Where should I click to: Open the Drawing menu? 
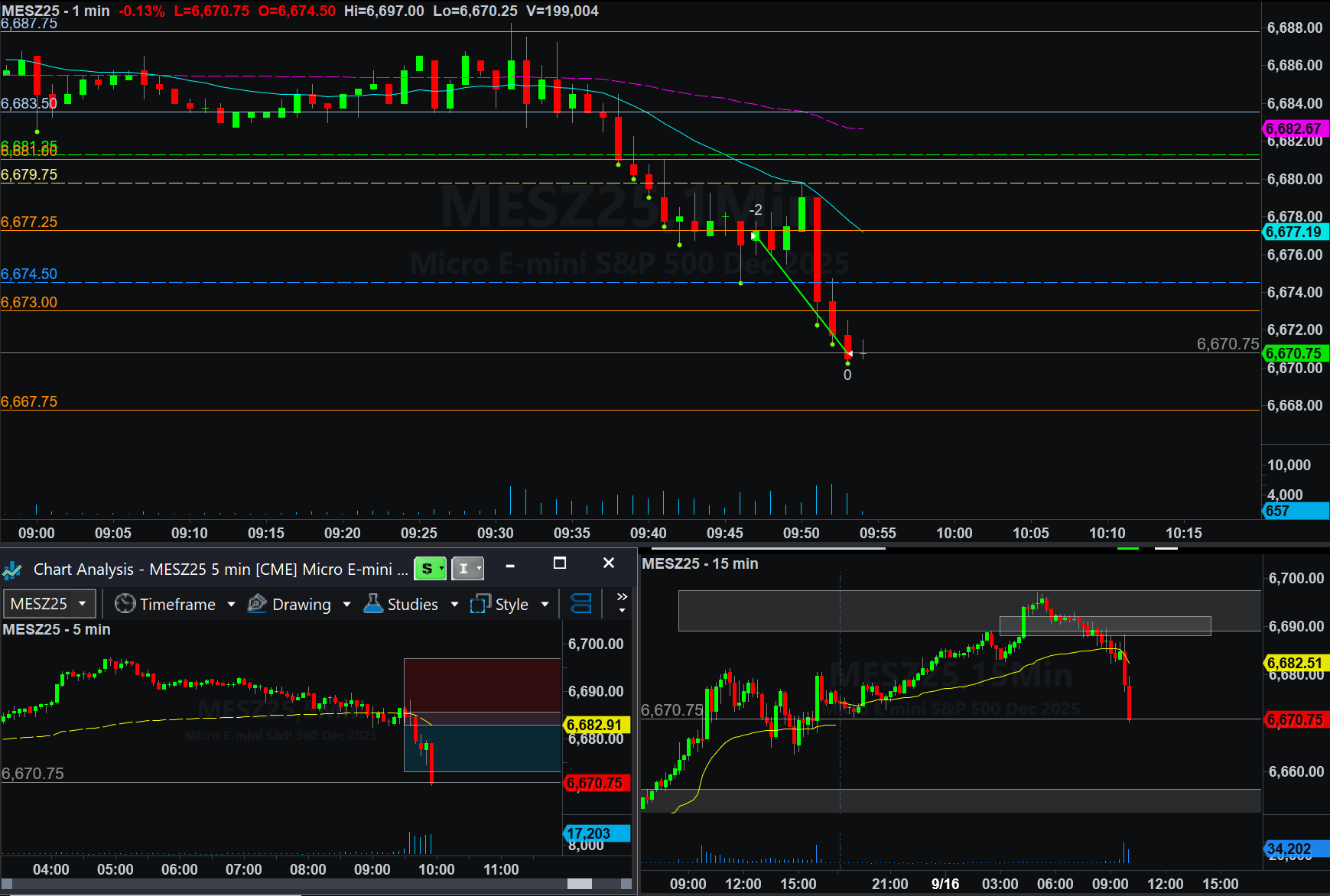pyautogui.click(x=301, y=604)
